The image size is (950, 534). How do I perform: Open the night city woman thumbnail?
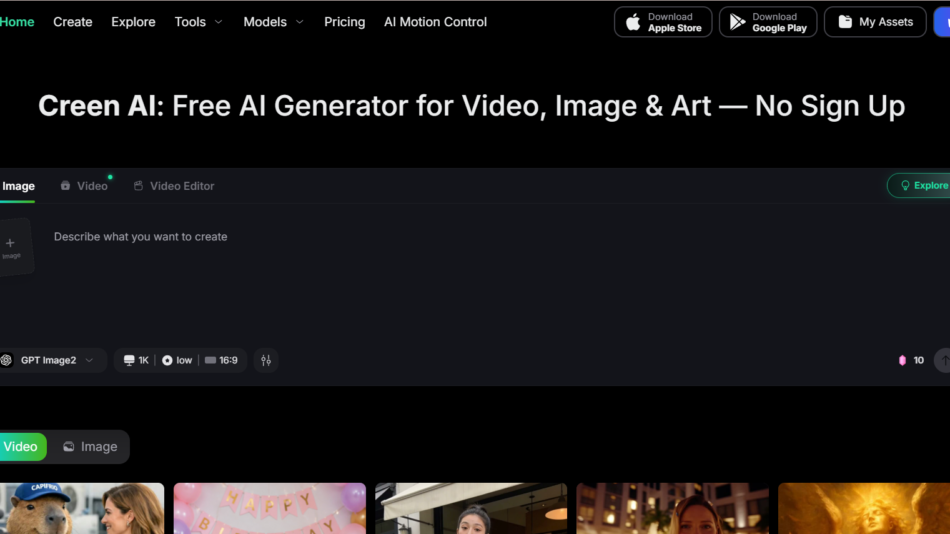[x=673, y=509]
